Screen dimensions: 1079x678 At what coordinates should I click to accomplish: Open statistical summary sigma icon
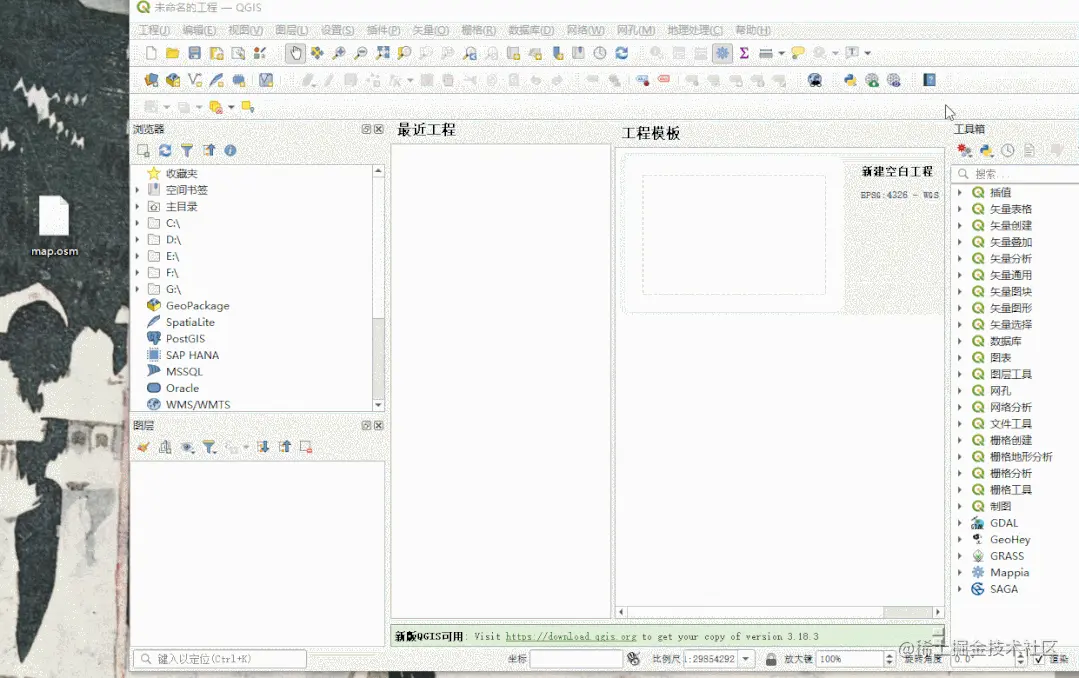click(x=744, y=53)
